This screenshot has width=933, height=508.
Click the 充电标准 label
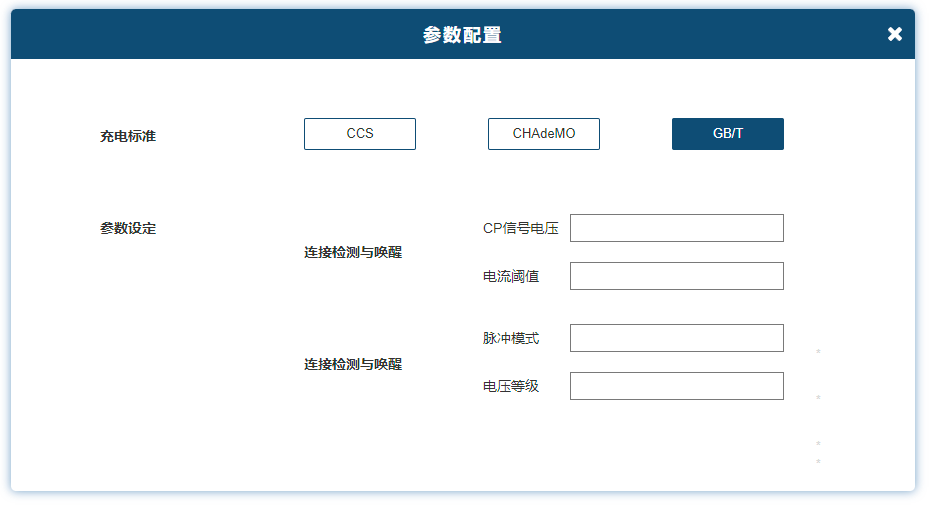[128, 136]
